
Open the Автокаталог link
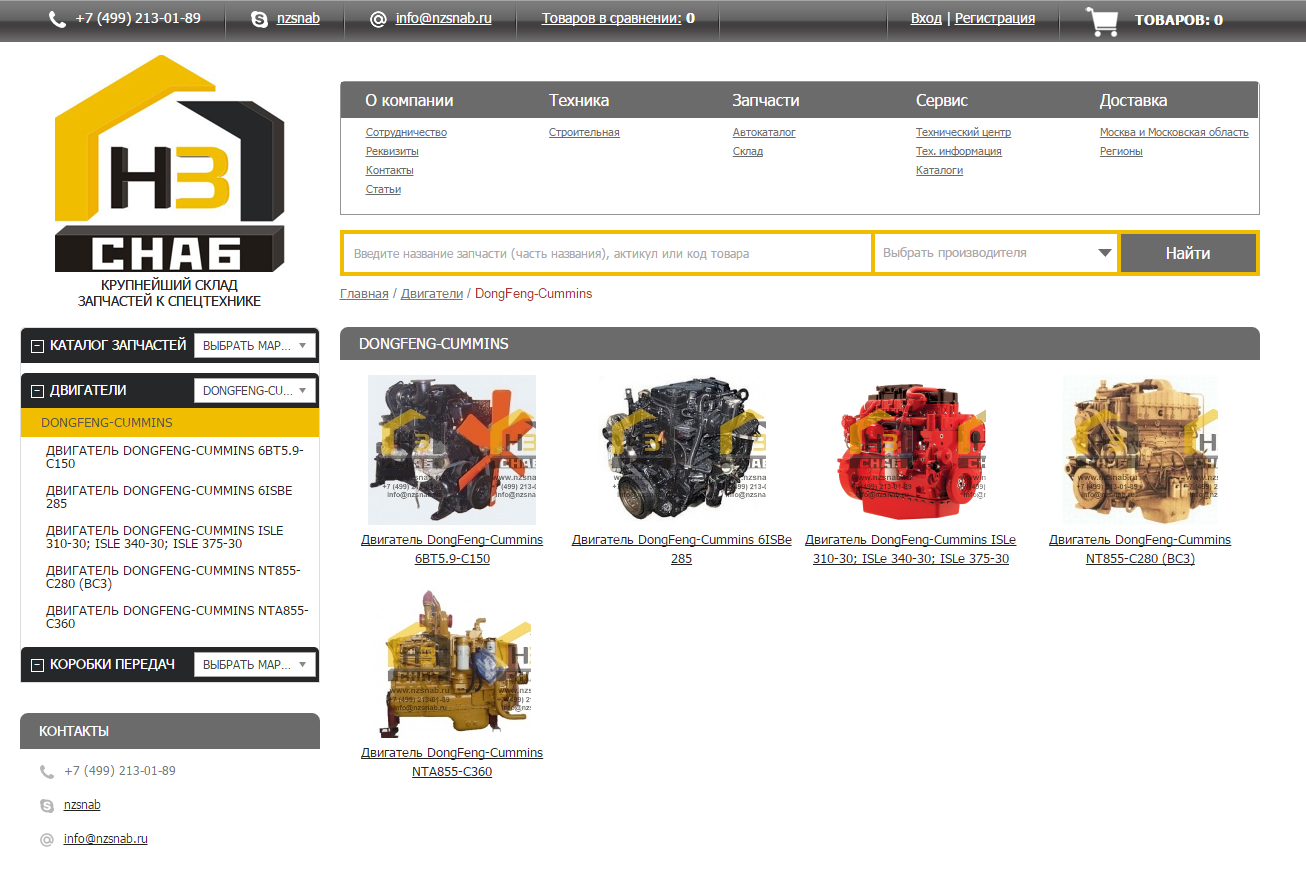click(764, 132)
